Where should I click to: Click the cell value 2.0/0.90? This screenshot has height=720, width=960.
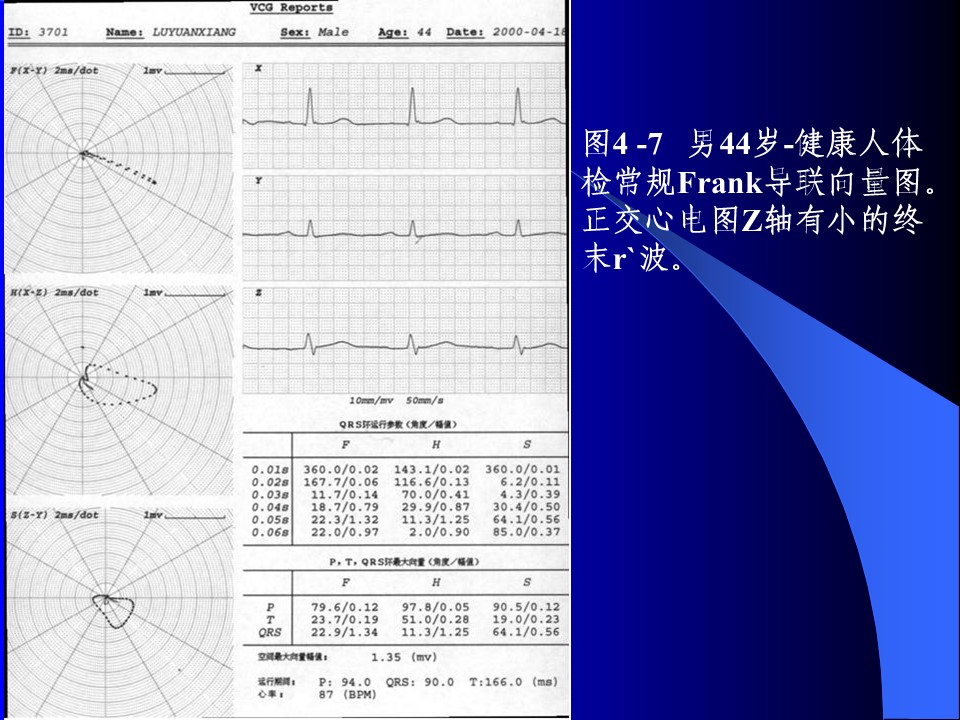439,533
